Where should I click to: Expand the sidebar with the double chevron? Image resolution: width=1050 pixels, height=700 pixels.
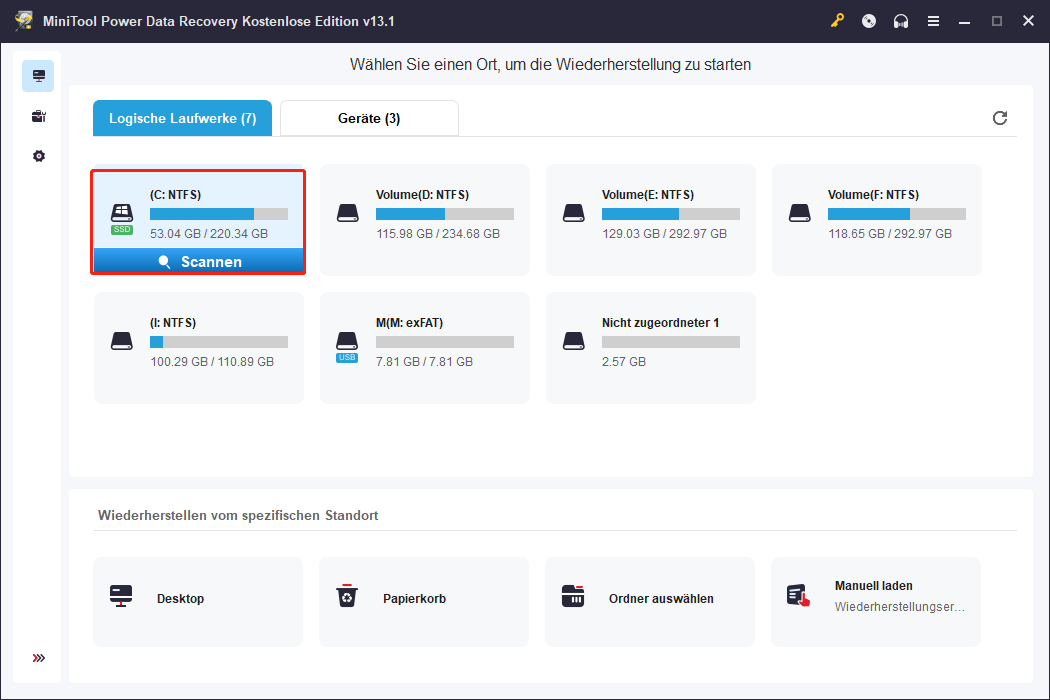[39, 658]
